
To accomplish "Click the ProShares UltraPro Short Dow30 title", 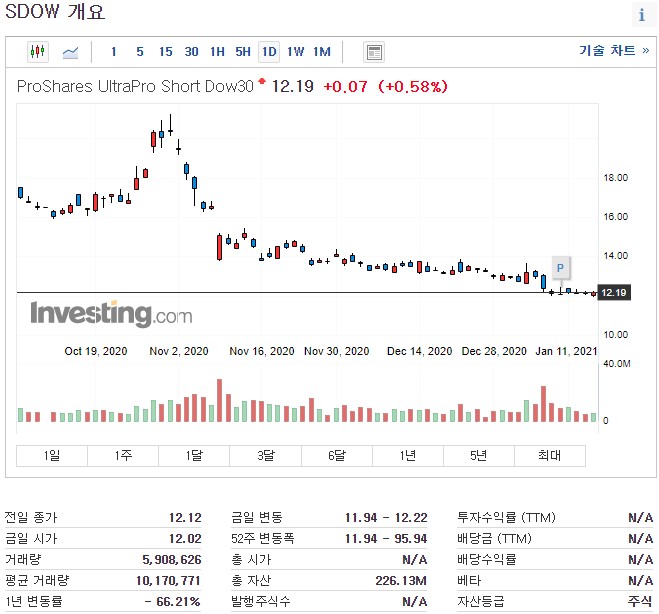I will pos(135,86).
